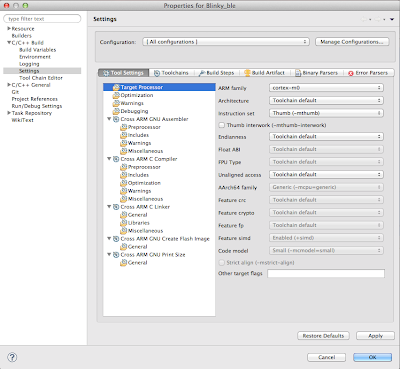Click the Libraries folder icon under C Linker
400x369 pixels.
[124, 223]
